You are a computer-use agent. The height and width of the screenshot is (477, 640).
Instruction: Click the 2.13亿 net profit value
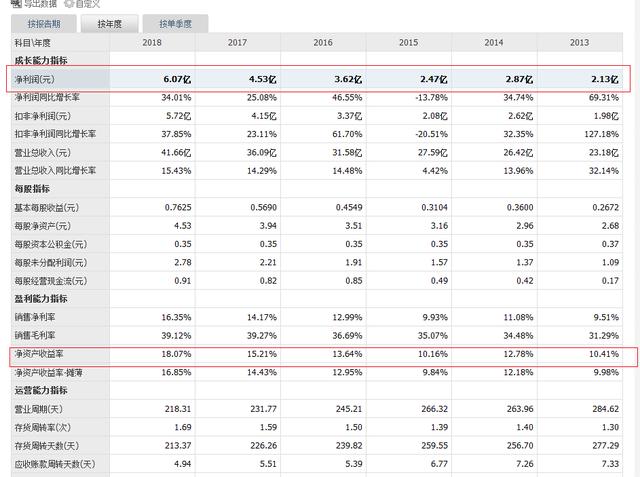point(605,79)
